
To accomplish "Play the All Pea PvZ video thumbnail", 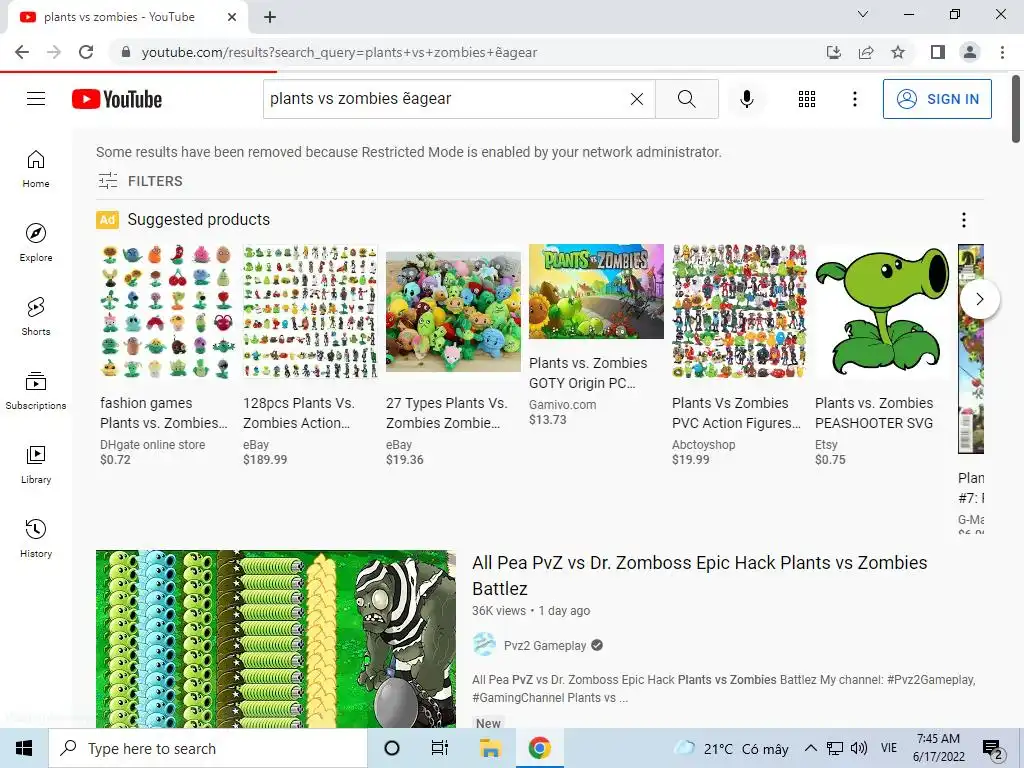I will tap(276, 639).
